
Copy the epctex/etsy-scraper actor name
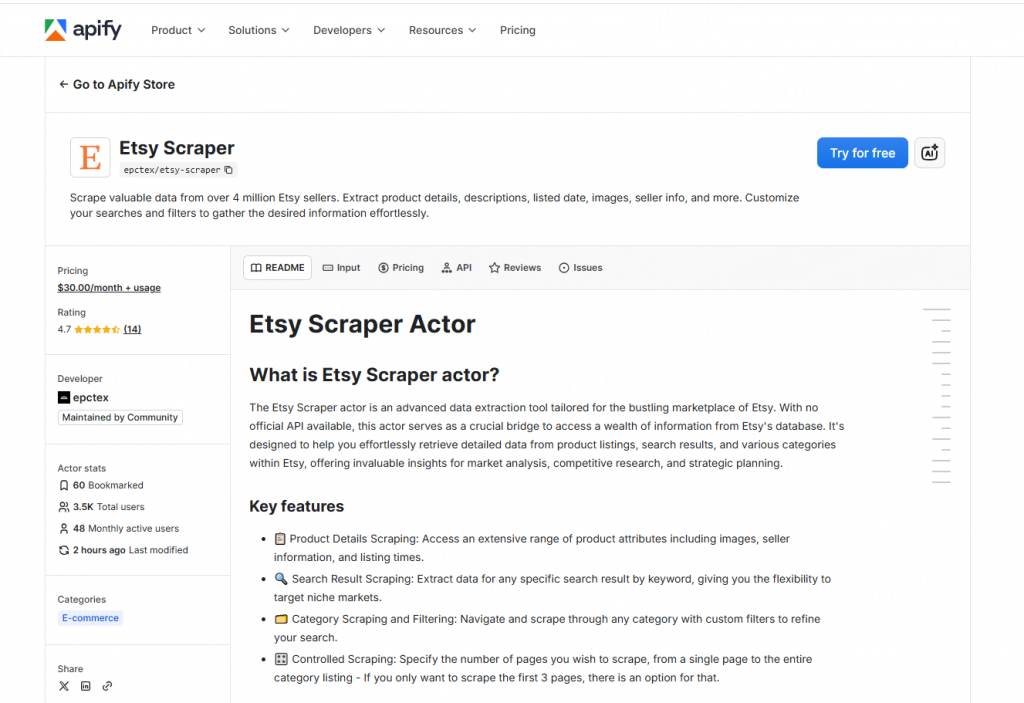[x=228, y=170]
